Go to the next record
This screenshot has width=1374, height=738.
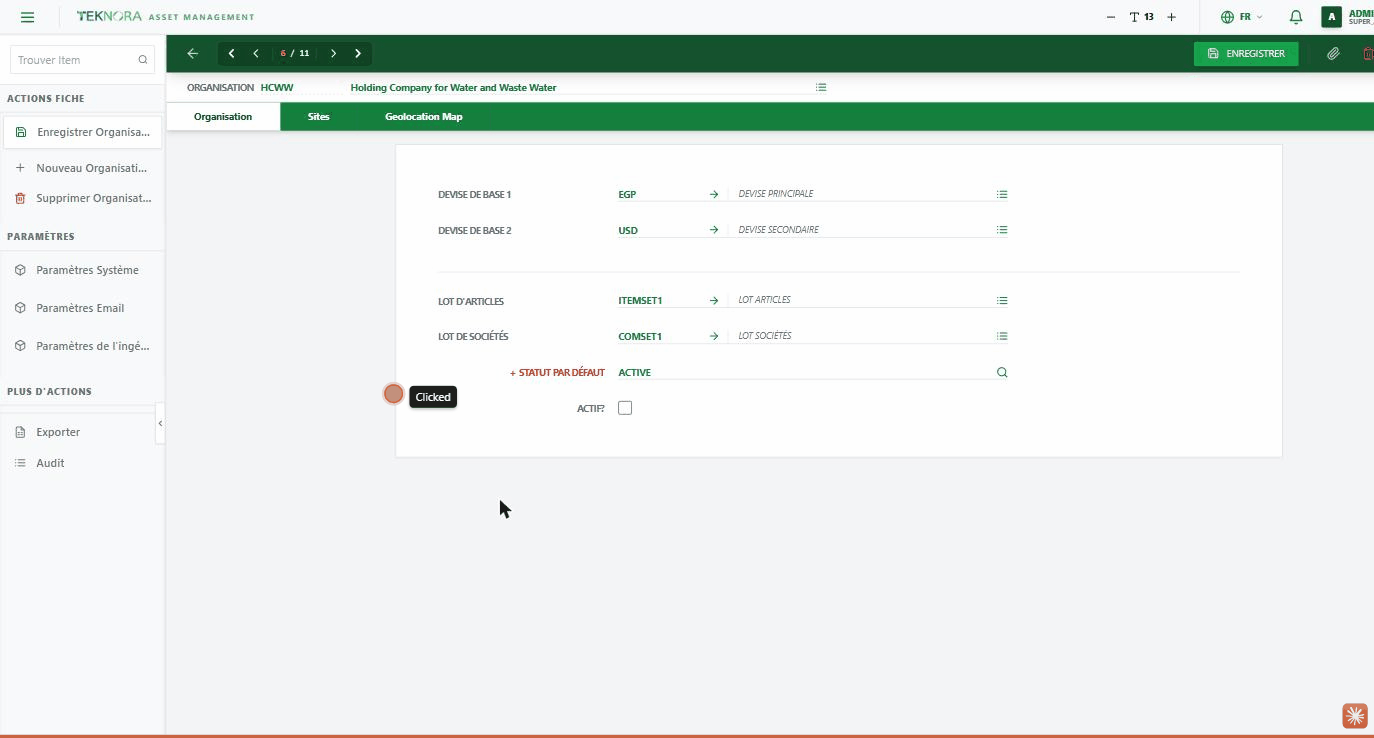coord(333,53)
